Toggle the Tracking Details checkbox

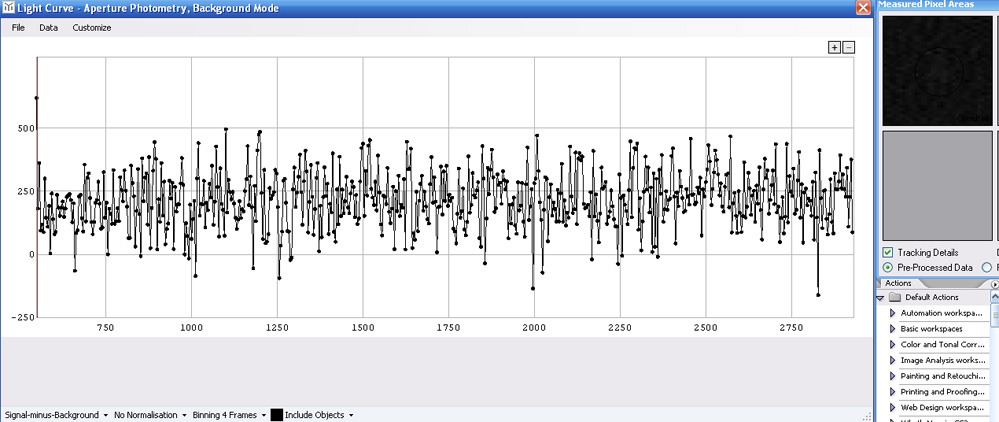[888, 252]
